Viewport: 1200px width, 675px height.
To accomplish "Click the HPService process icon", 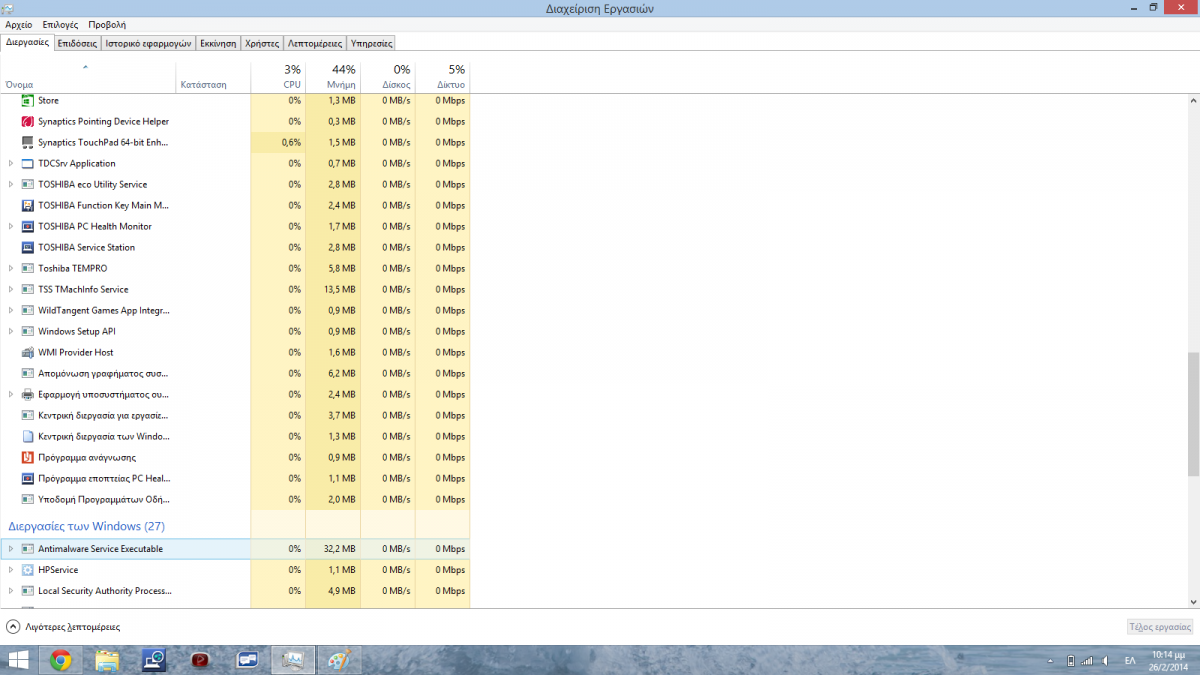I will pos(28,570).
